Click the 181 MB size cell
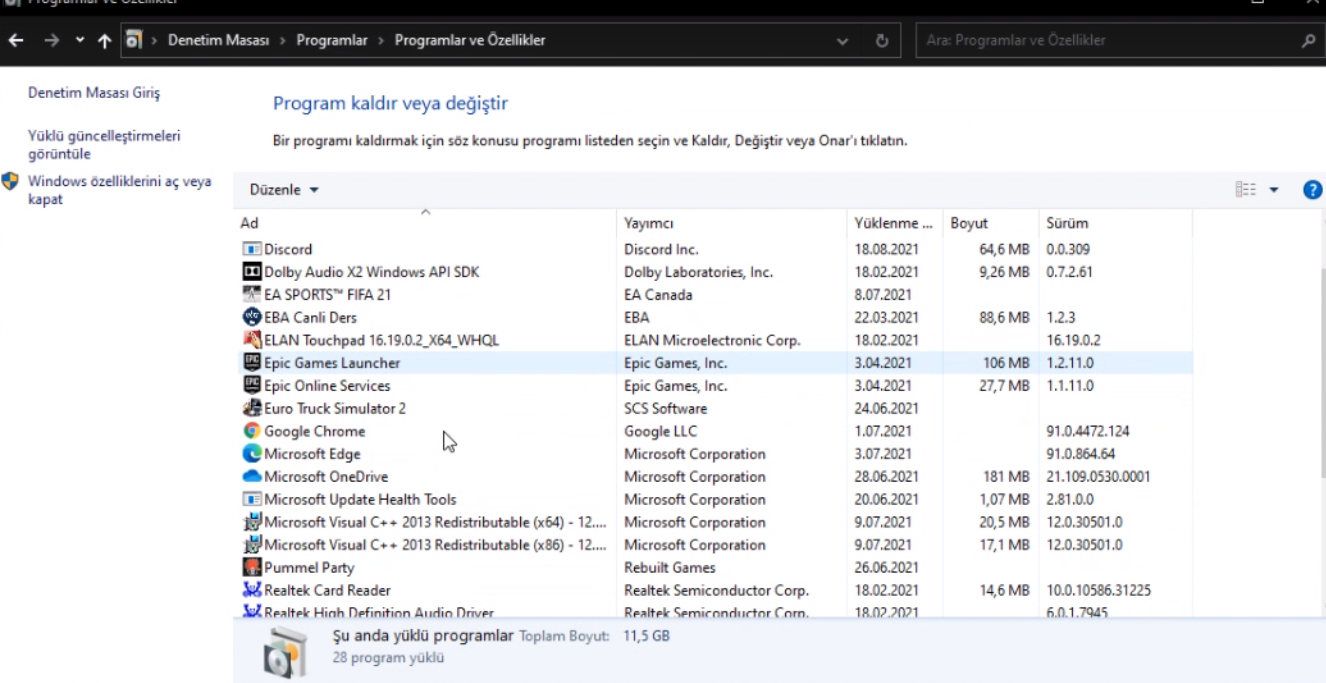The height and width of the screenshot is (683, 1326). pyautogui.click(x=1007, y=477)
